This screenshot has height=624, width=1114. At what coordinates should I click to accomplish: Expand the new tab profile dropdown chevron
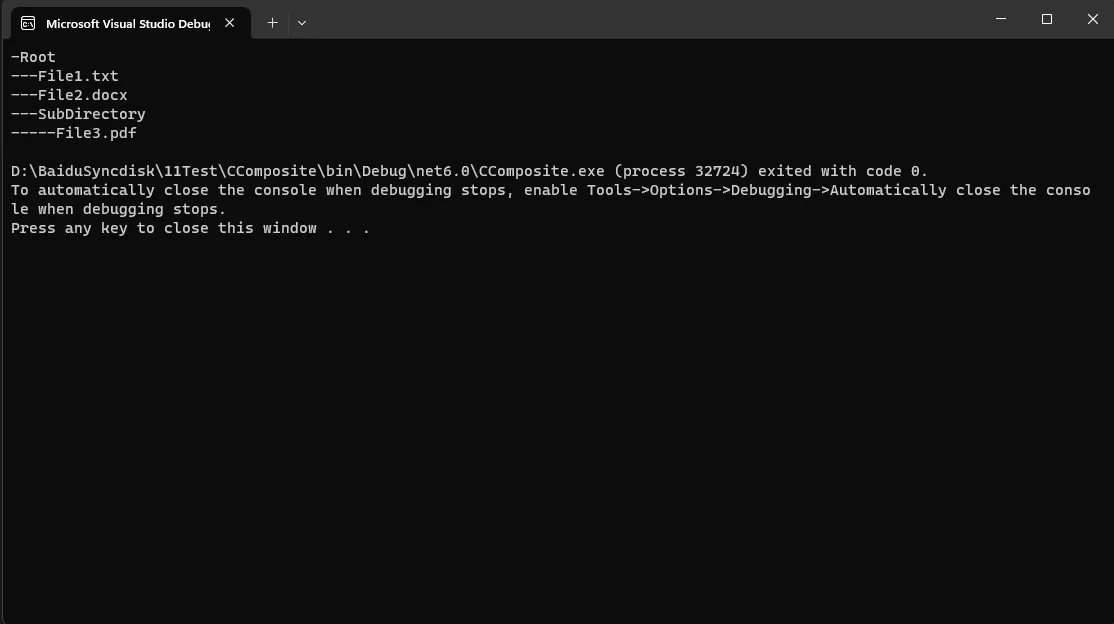302,23
